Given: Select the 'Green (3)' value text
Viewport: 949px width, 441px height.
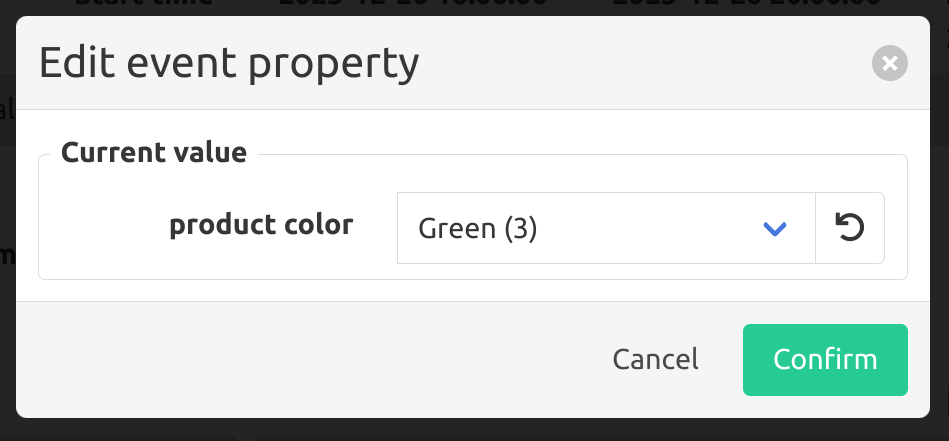Looking at the screenshot, I should [478, 229].
